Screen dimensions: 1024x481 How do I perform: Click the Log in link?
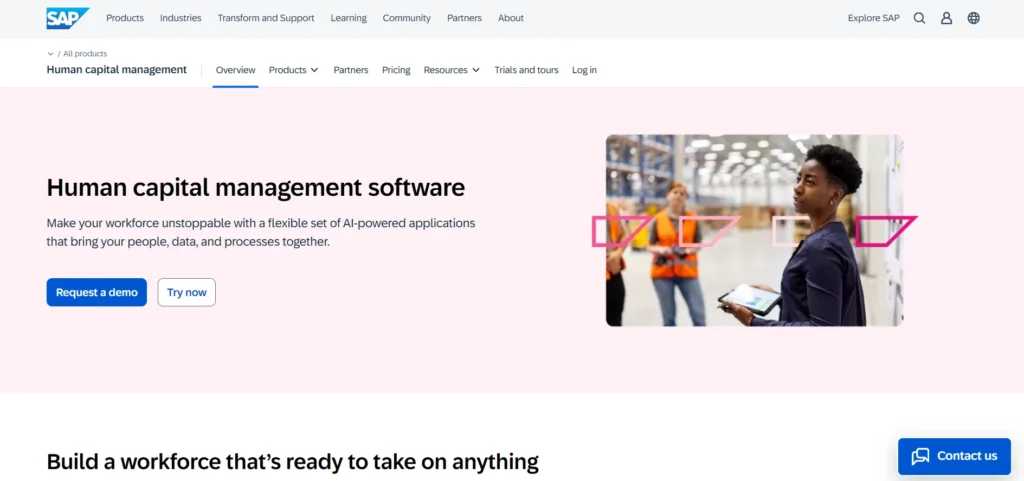[x=584, y=70]
